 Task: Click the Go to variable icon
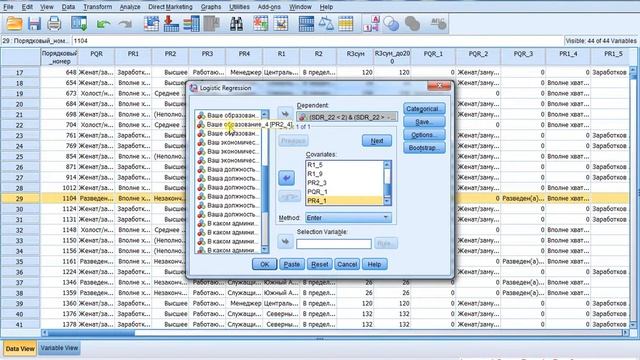tap(171, 24)
